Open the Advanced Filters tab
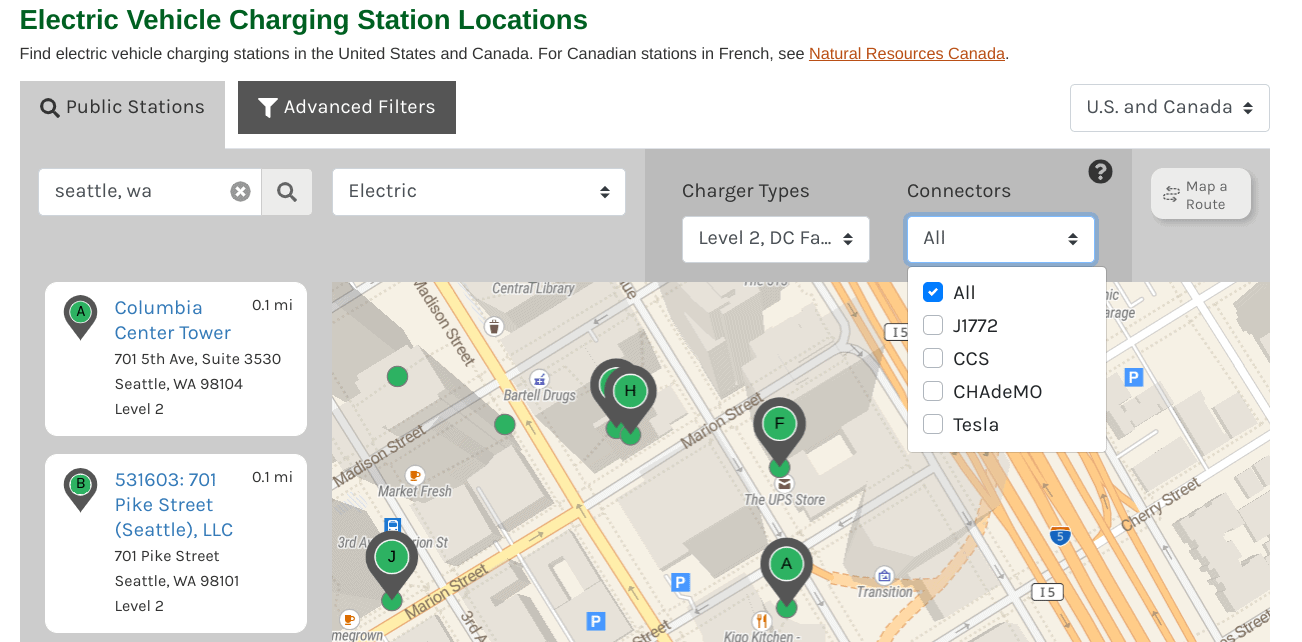 (x=347, y=108)
